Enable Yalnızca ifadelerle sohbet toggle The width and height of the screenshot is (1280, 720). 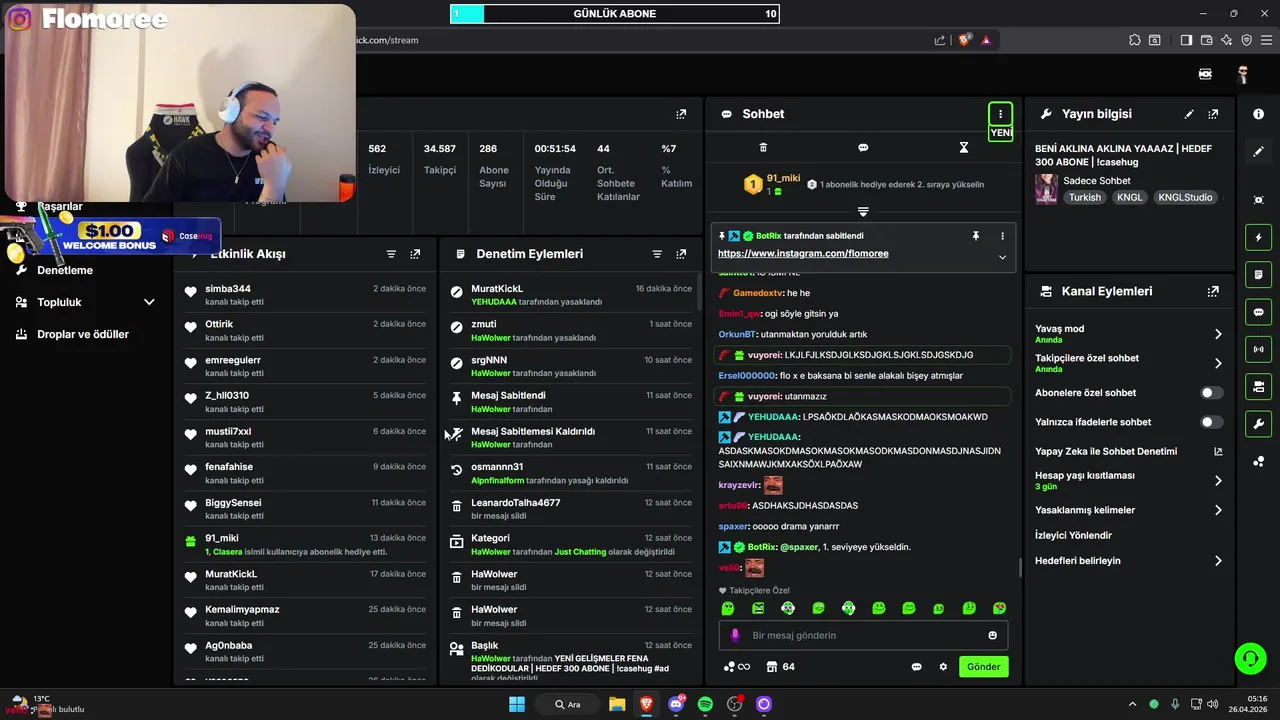1211,422
